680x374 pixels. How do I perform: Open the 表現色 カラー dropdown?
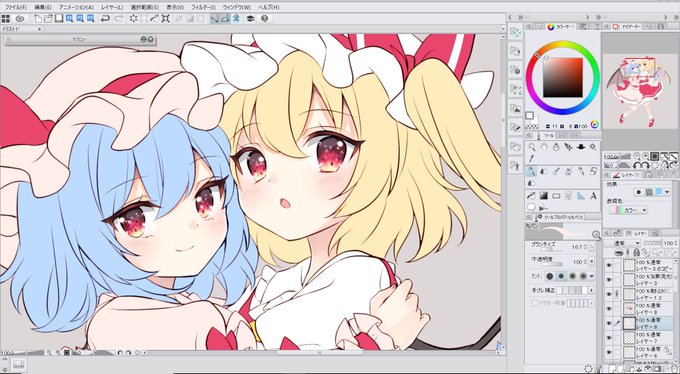(628, 210)
